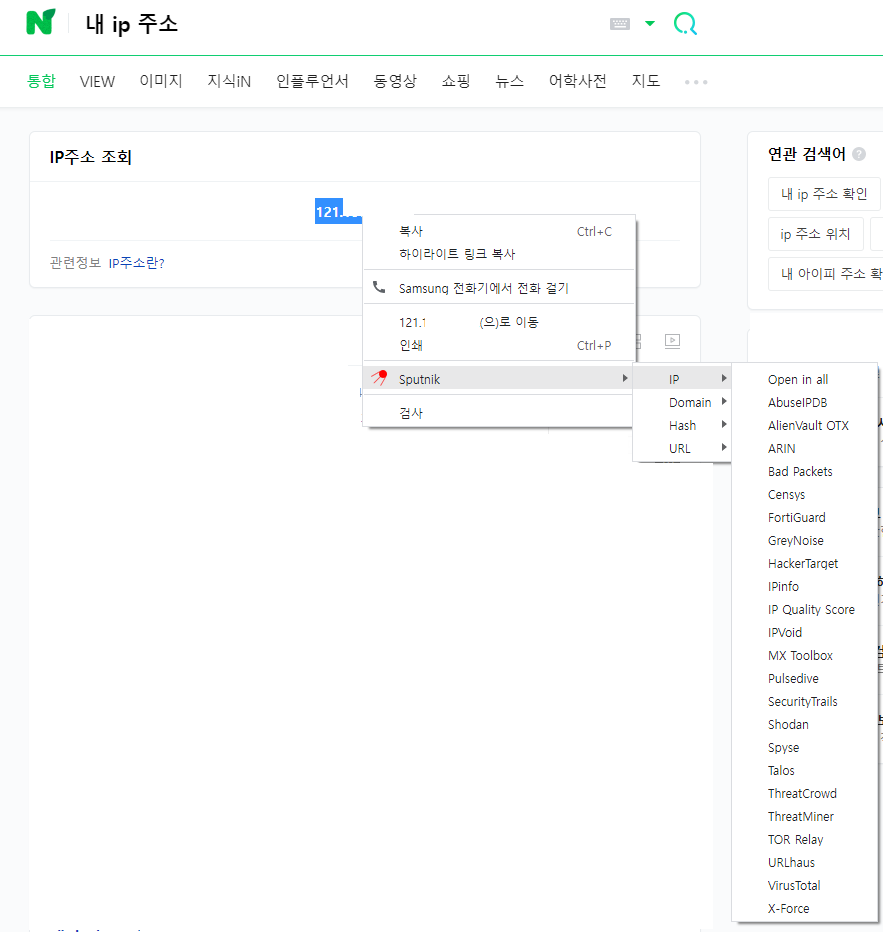Expand more tabs with the ellipsis
This screenshot has width=883, height=932.
pyautogui.click(x=696, y=82)
